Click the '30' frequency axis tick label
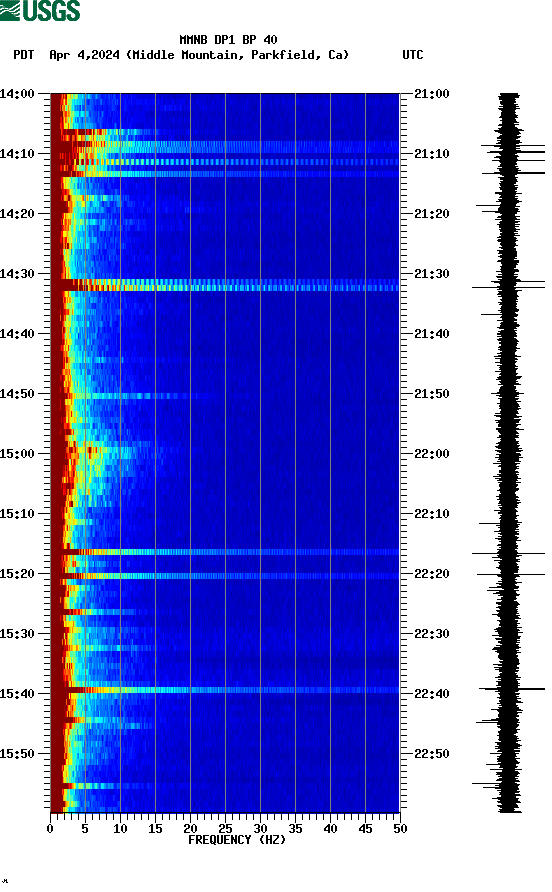The height and width of the screenshot is (892, 552). coord(261,829)
